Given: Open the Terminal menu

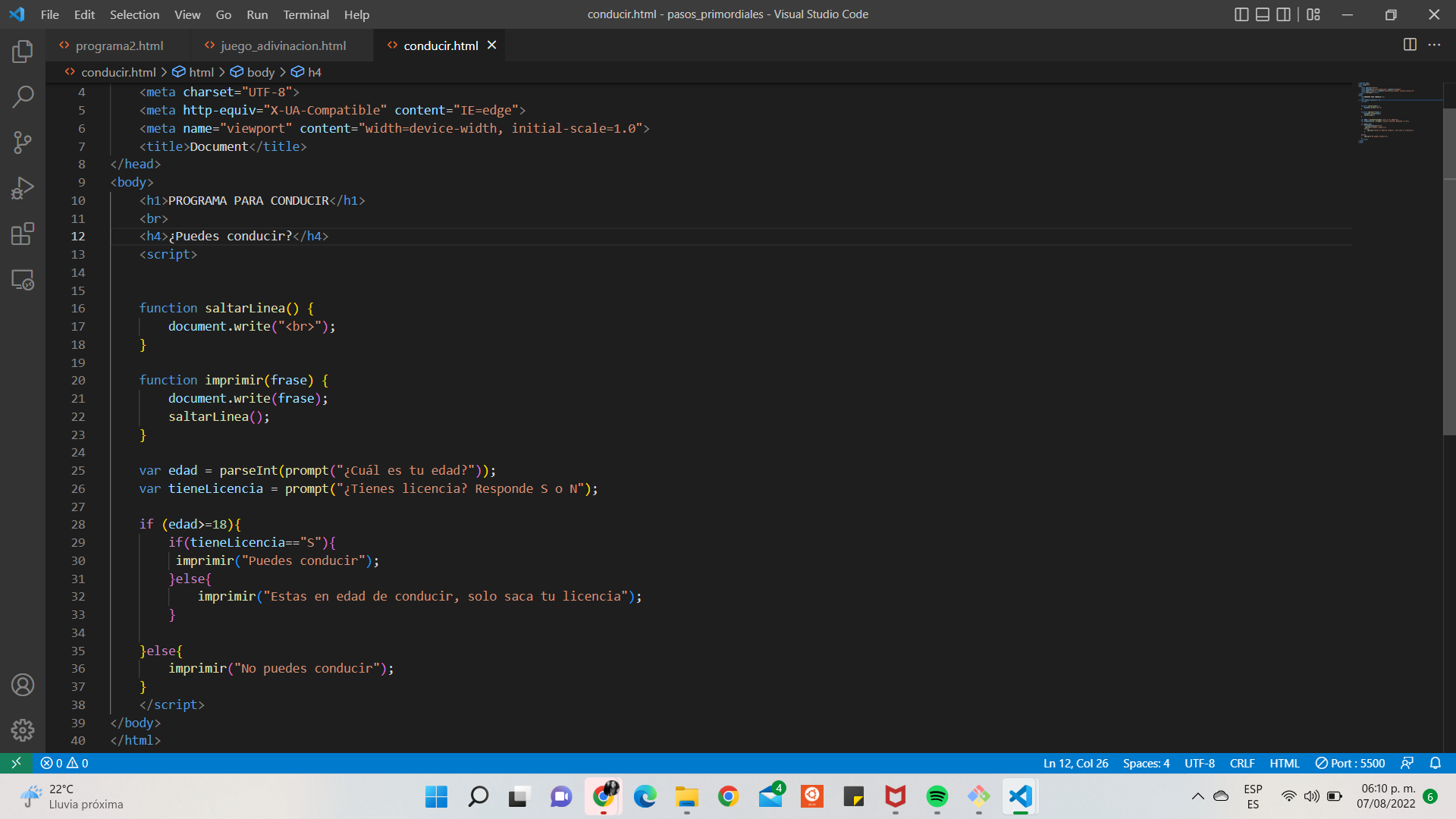Looking at the screenshot, I should (306, 14).
